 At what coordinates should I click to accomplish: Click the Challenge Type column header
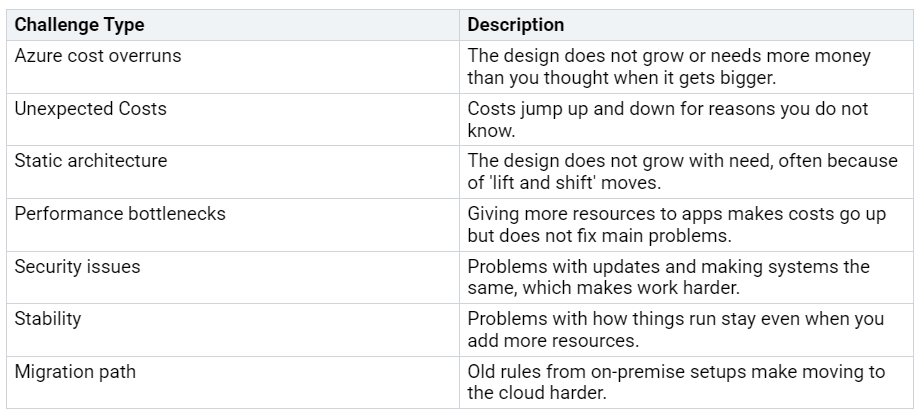coord(233,25)
